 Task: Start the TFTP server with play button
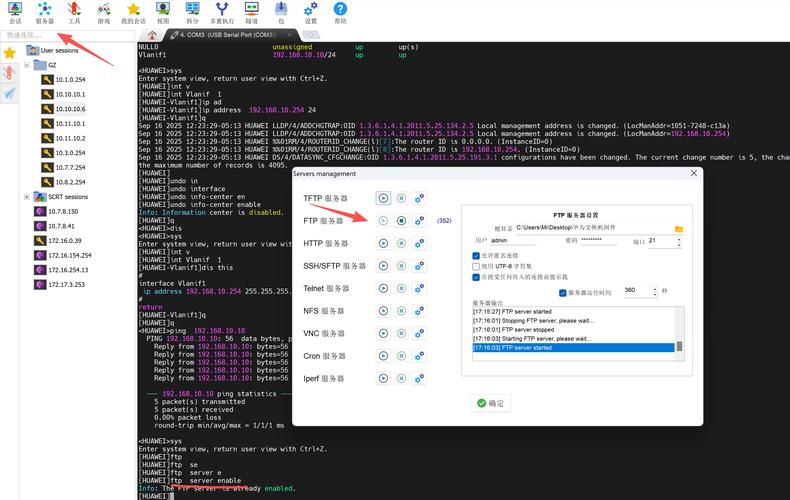(383, 198)
